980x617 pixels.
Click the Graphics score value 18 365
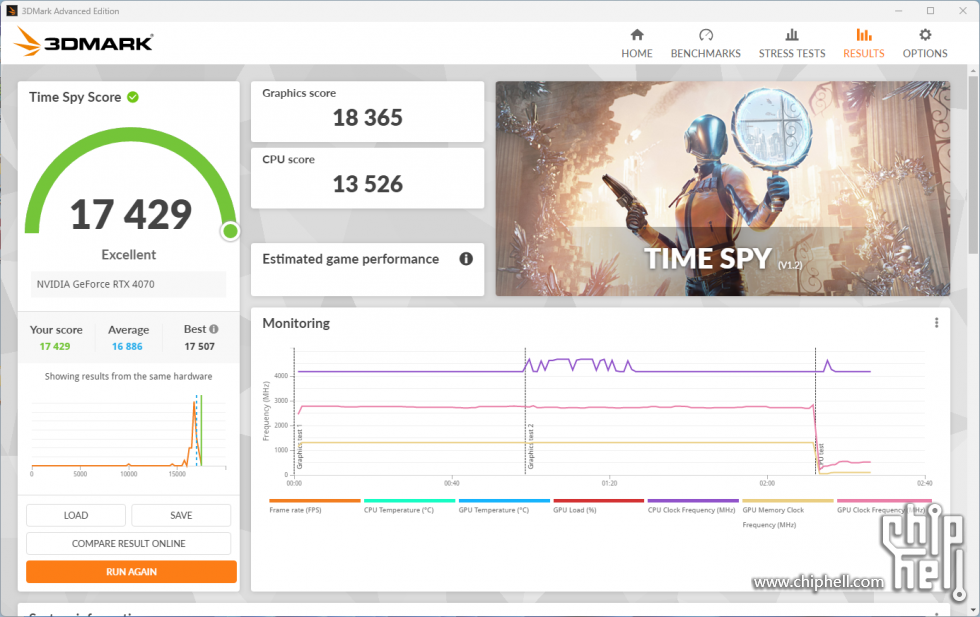[x=368, y=118]
